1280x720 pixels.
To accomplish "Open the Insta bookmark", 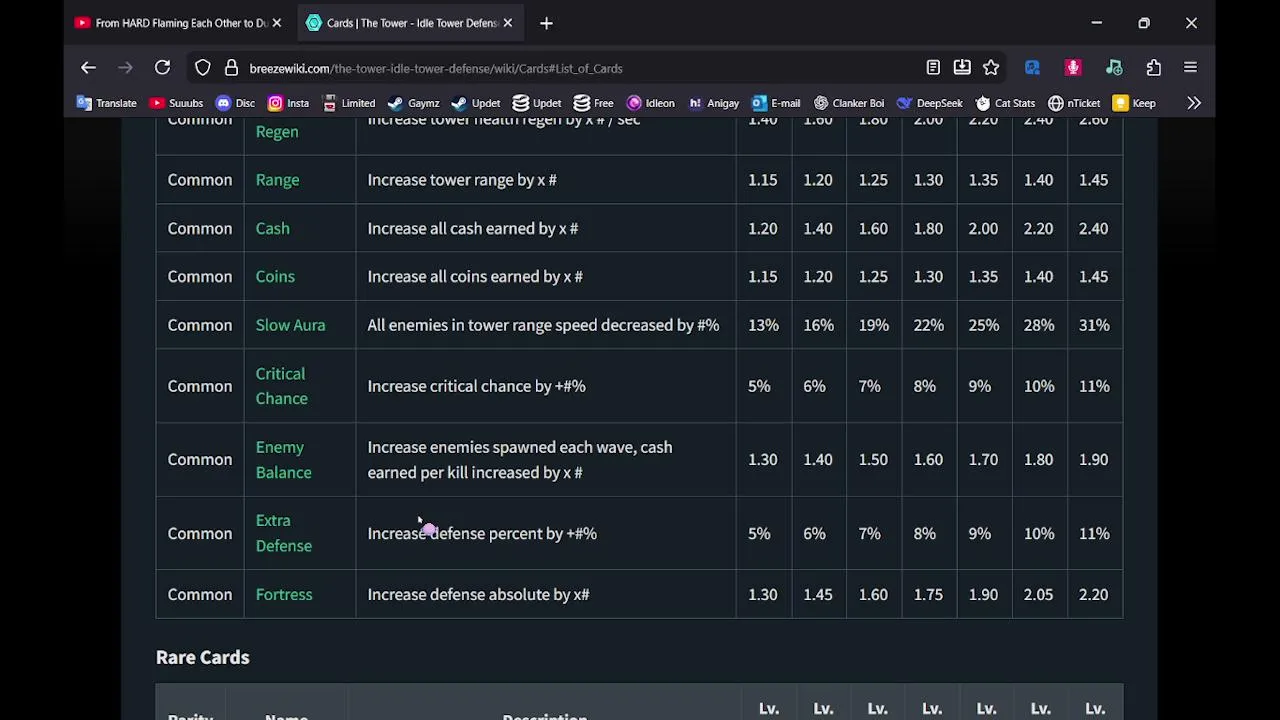I will (288, 103).
